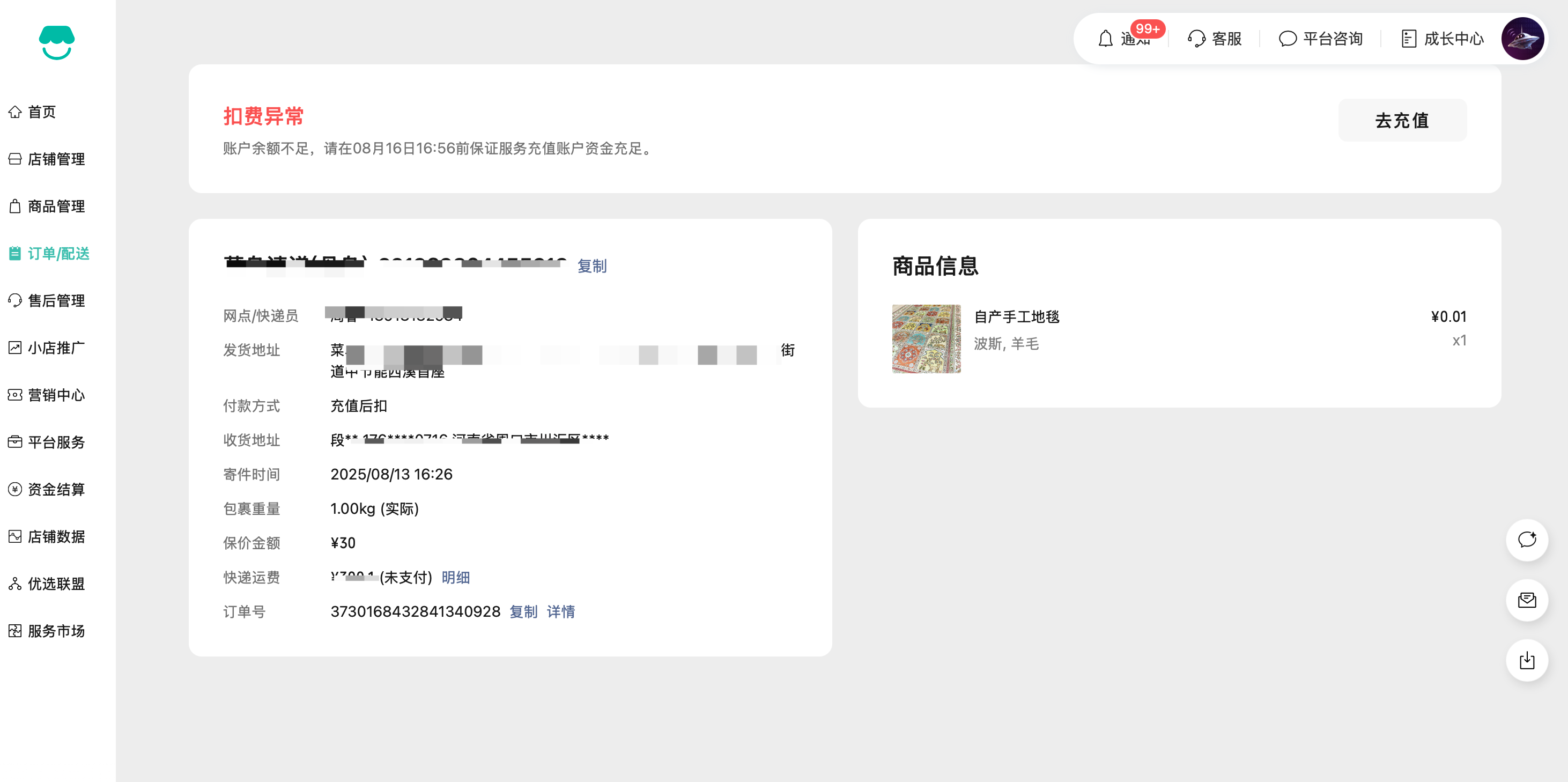Open 服务市场 sidebar item
Image resolution: width=1568 pixels, height=782 pixels.
pyautogui.click(x=56, y=631)
